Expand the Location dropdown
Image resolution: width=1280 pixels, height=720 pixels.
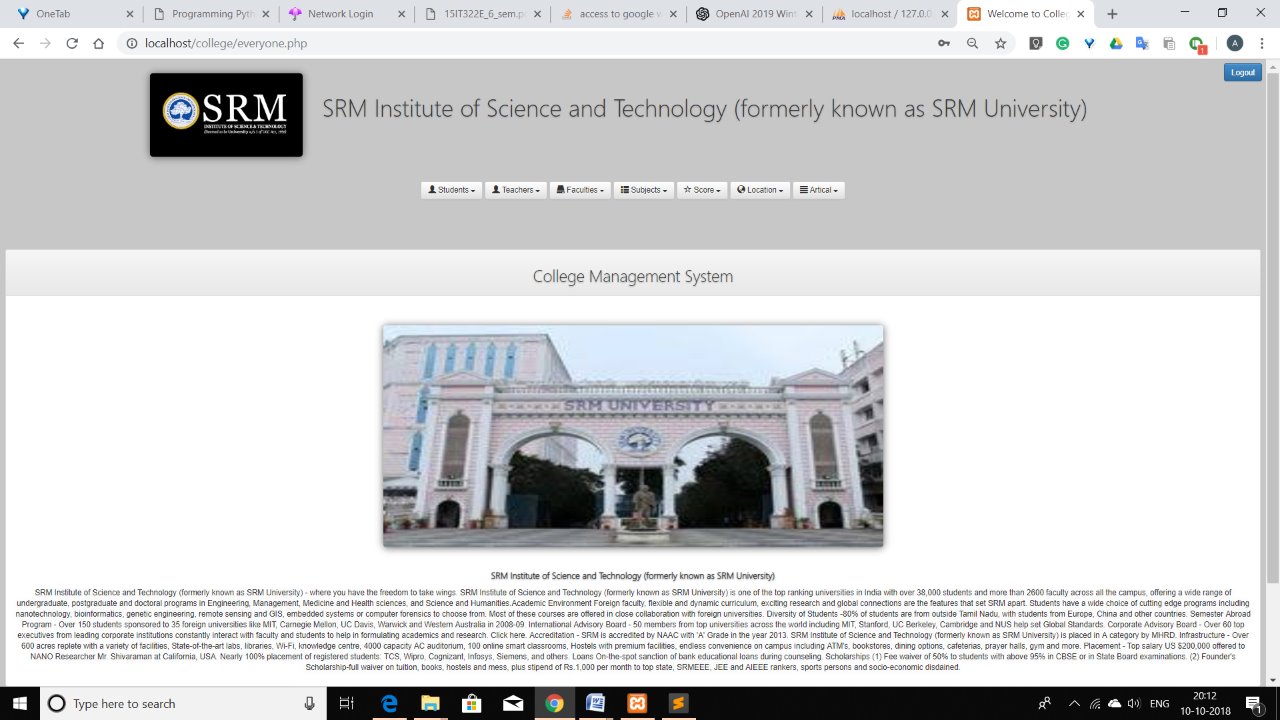[x=760, y=189]
